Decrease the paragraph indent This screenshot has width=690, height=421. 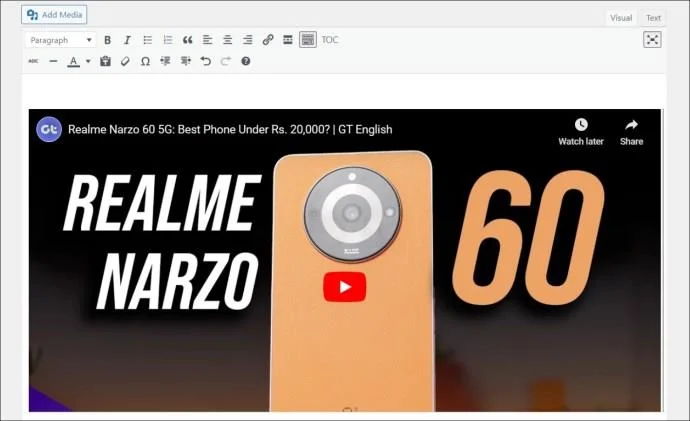point(165,61)
